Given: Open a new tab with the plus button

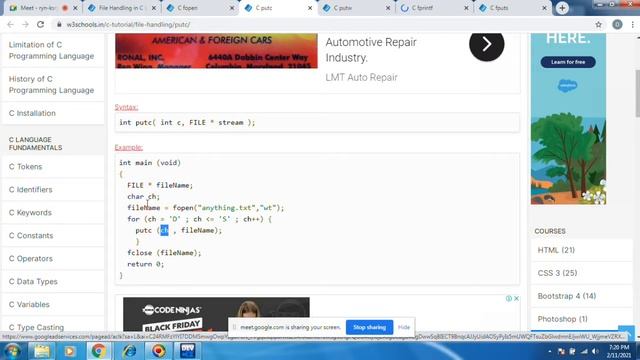Looking at the screenshot, I should click(562, 8).
